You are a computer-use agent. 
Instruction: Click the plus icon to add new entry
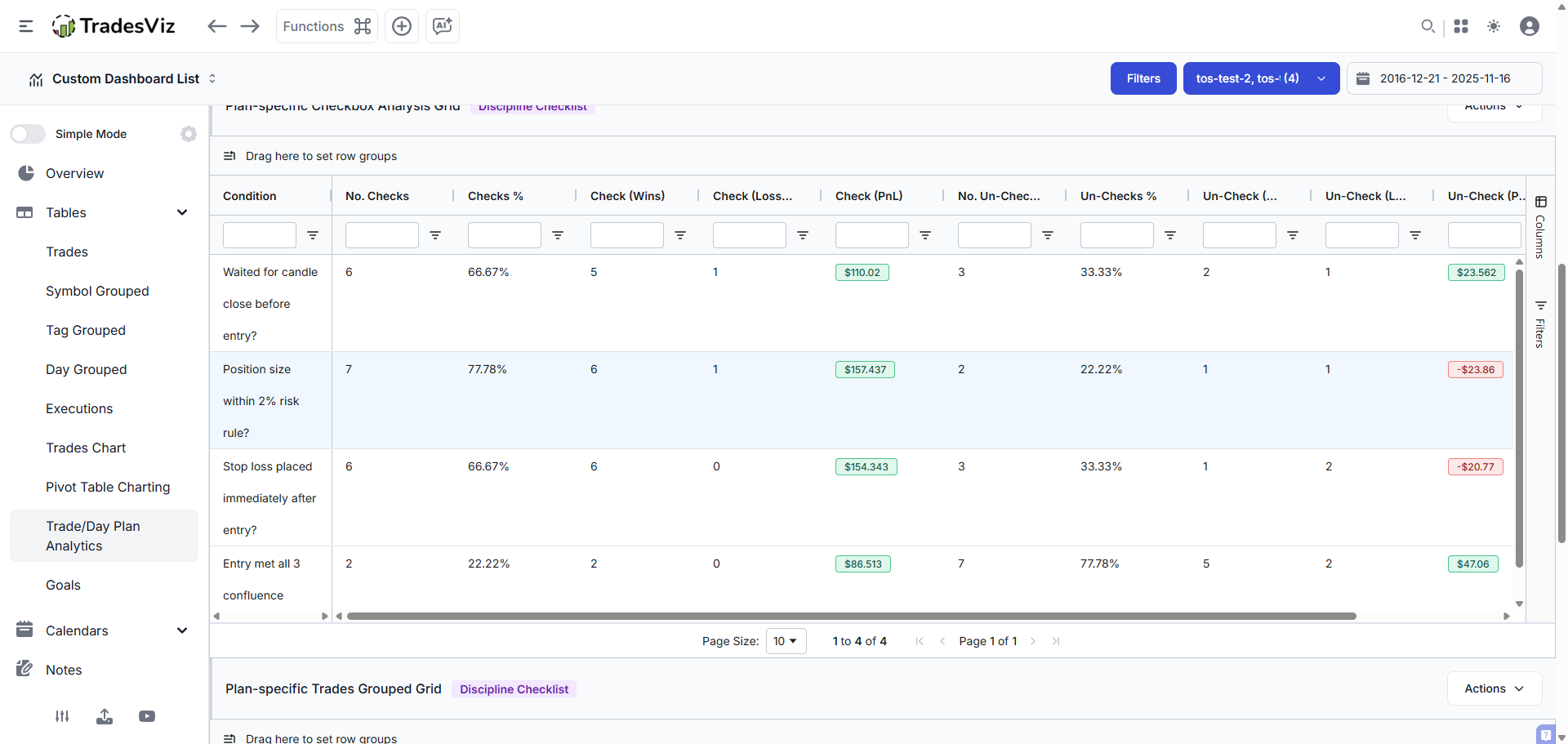(x=401, y=25)
